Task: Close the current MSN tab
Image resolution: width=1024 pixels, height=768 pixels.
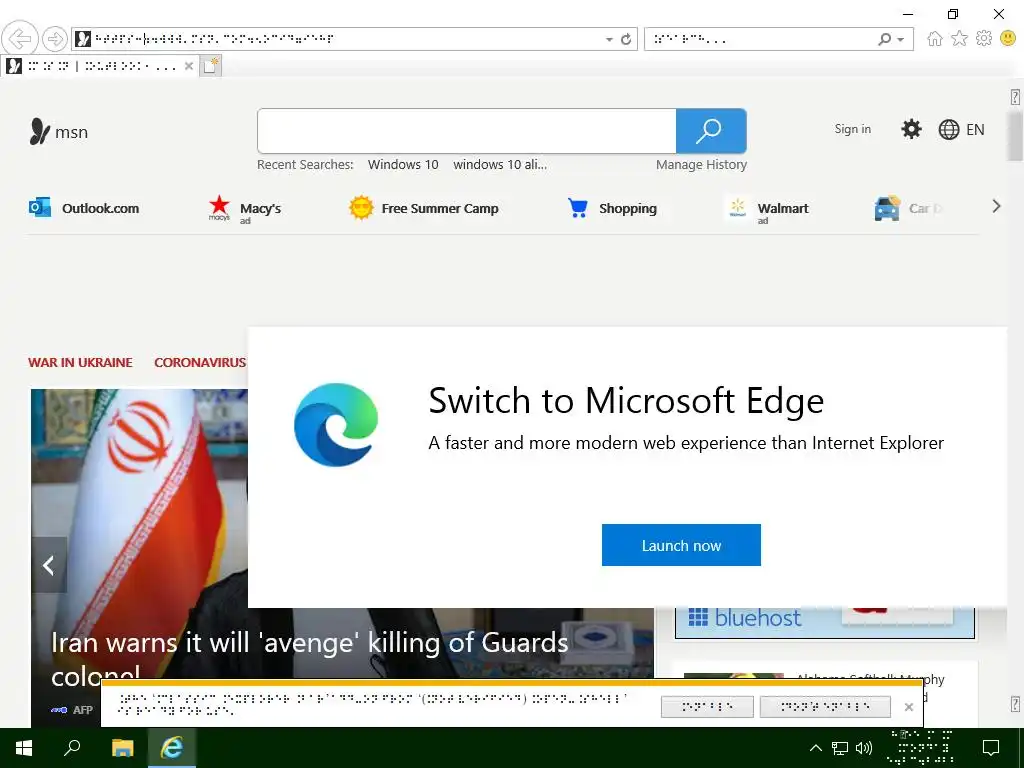Action: 189,66
